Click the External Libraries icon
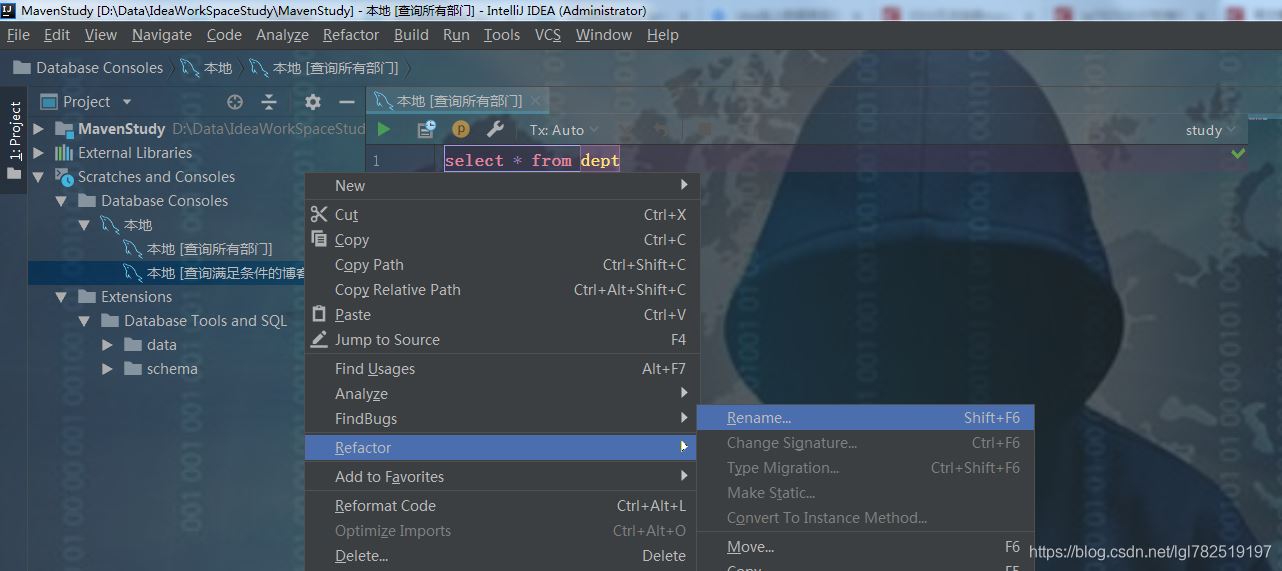Screen dimensions: 1282x571 click(64, 153)
